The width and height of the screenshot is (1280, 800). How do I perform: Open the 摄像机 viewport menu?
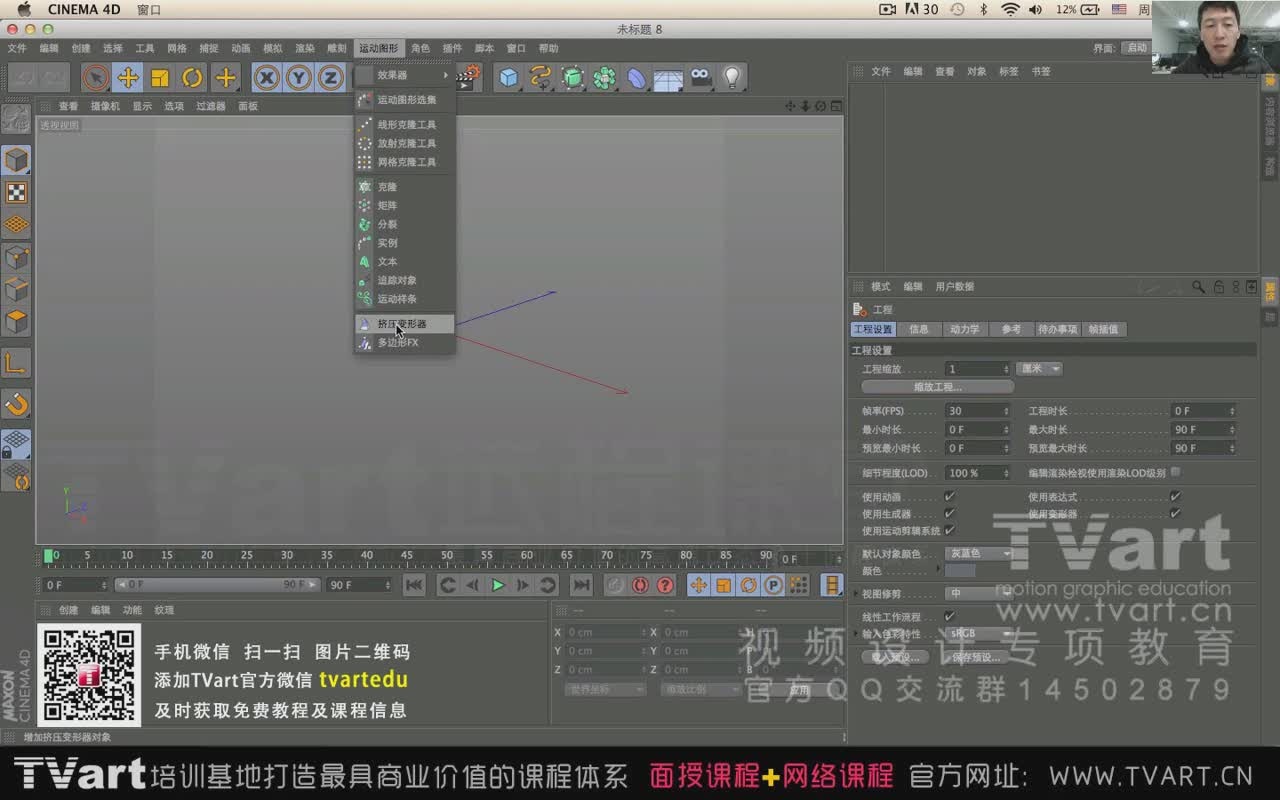(x=105, y=106)
